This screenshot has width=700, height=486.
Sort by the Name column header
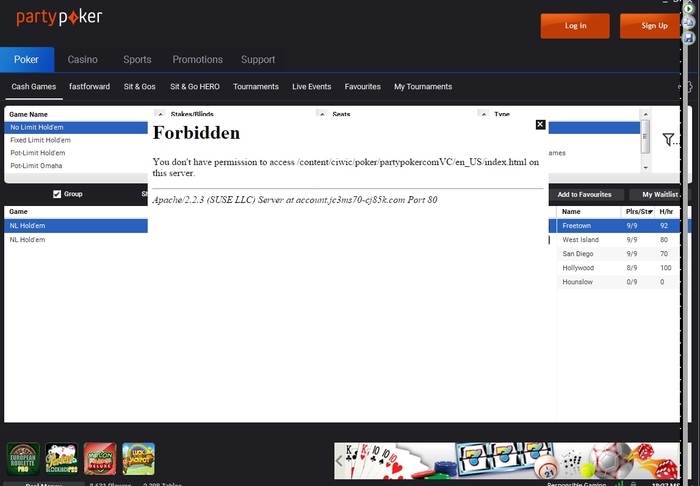588,212
